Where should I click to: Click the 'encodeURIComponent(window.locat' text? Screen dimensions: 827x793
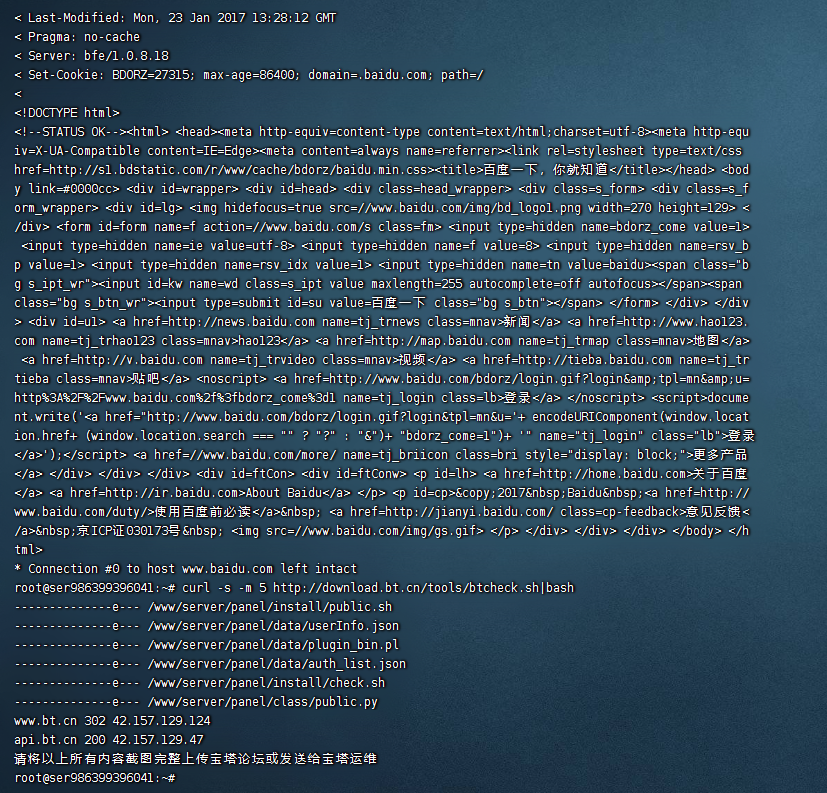640,417
